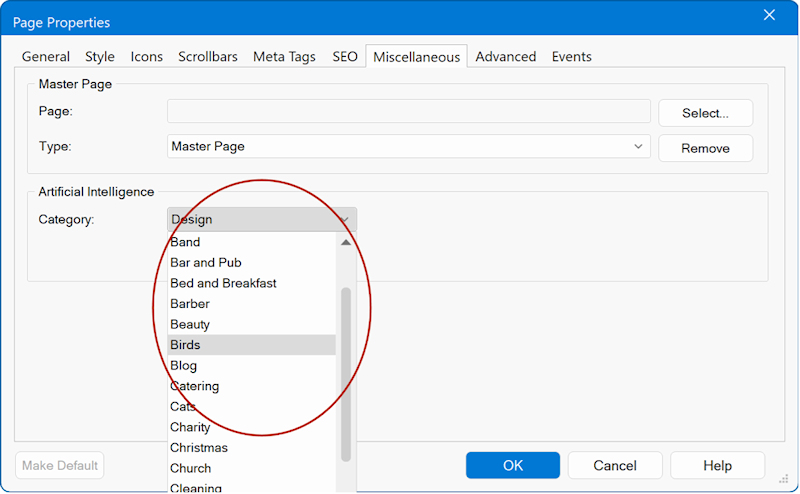Open the Advanced tab
The image size is (800, 494).
tap(505, 57)
